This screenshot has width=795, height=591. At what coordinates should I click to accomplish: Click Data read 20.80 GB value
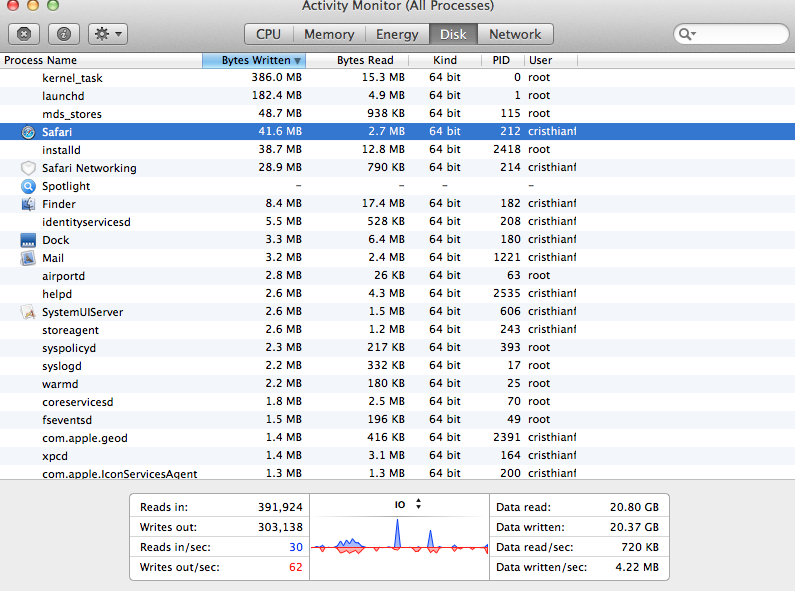click(634, 507)
